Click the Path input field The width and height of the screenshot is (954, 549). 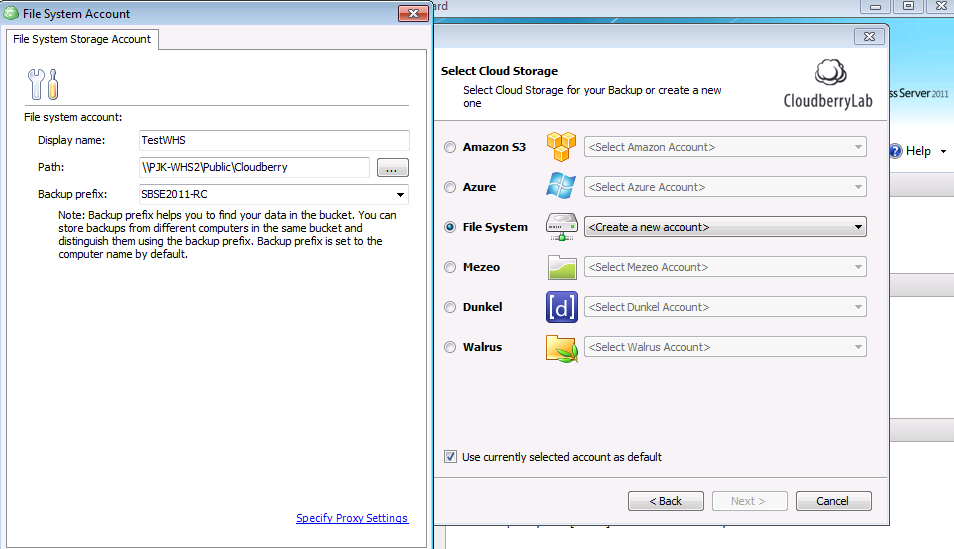[254, 167]
